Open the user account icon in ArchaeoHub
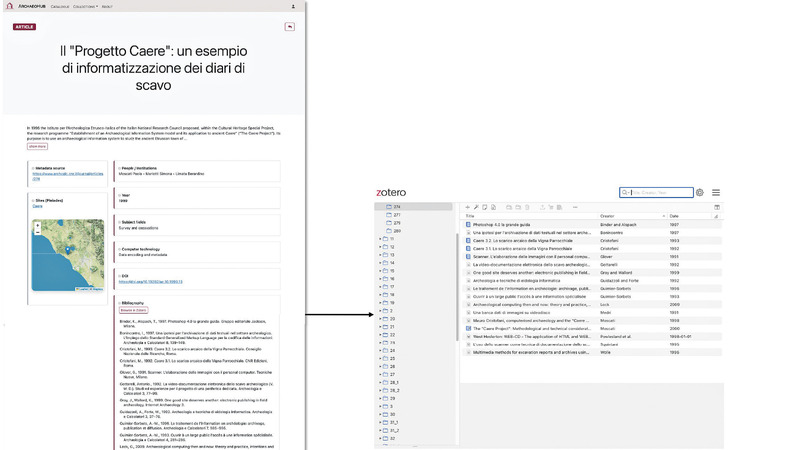 pyautogui.click(x=293, y=7)
